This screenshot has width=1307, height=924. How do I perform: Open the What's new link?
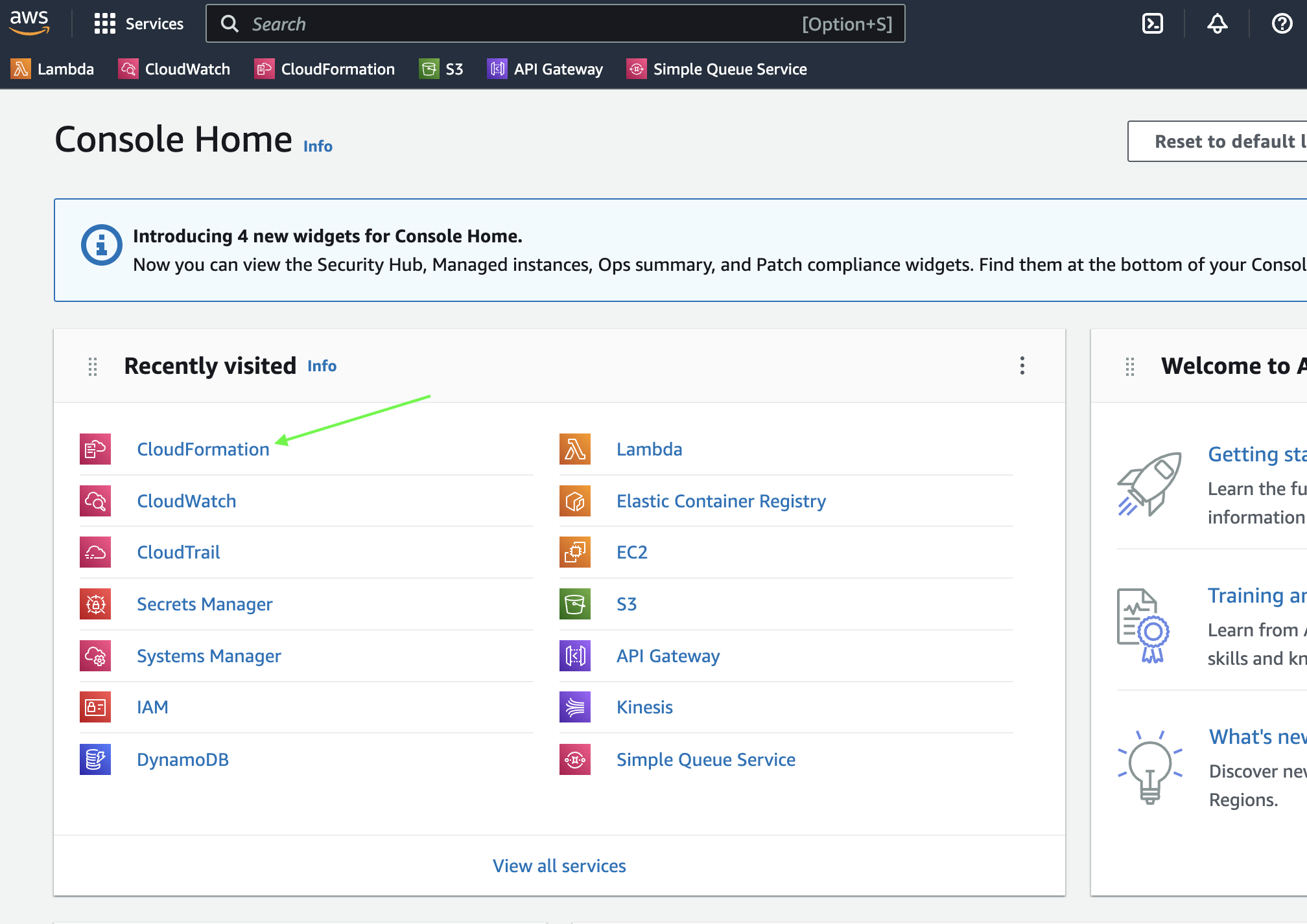point(1258,737)
